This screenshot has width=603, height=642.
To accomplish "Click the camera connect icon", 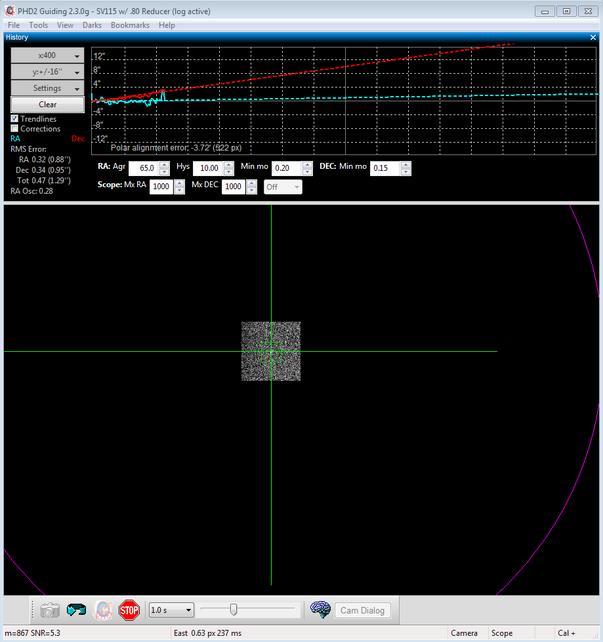I will (50, 610).
